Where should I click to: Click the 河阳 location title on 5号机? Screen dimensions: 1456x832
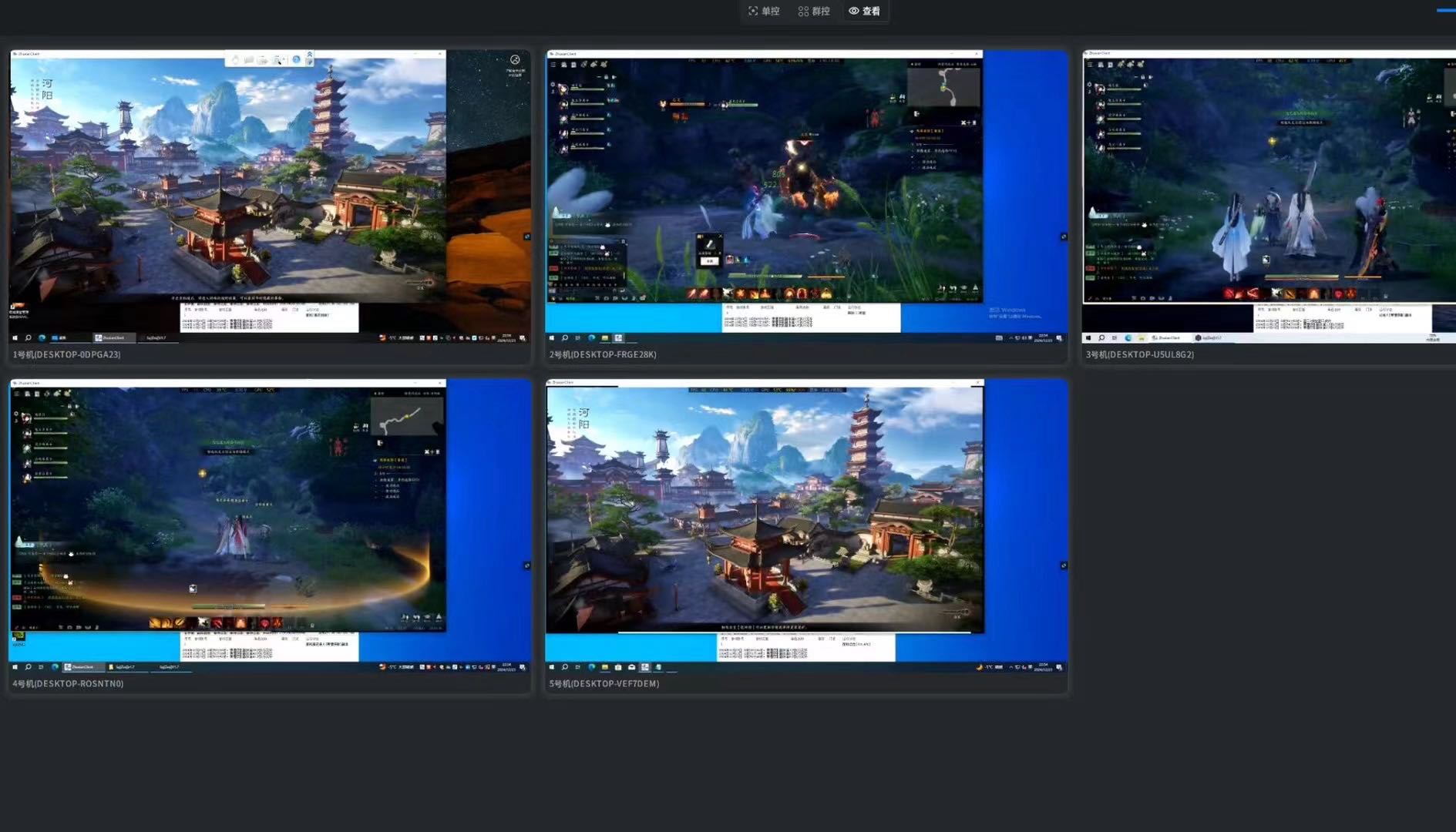pyautogui.click(x=583, y=418)
